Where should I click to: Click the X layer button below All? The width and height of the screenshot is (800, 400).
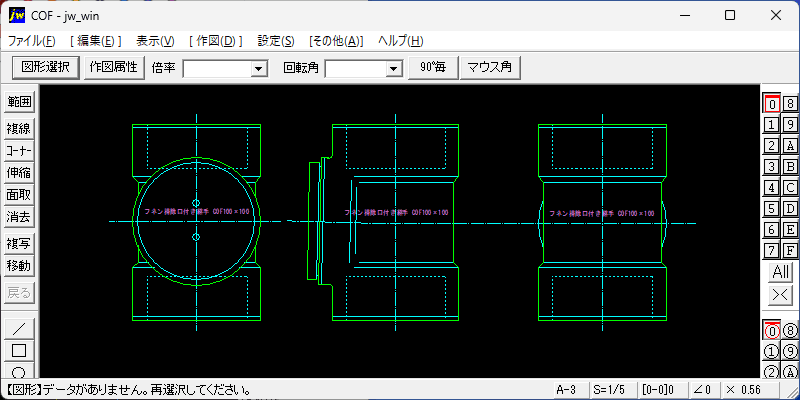[781, 295]
